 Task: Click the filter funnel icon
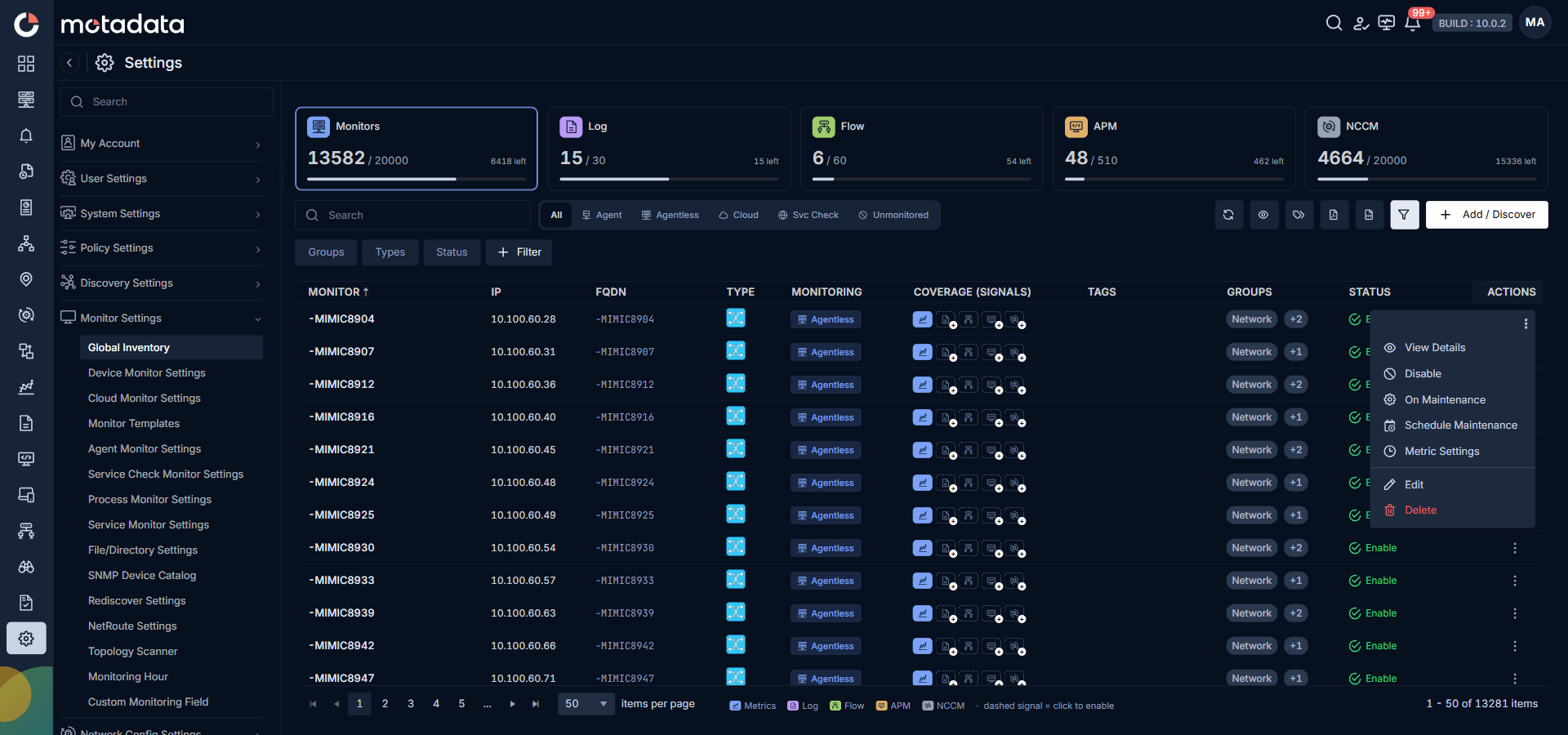tap(1404, 215)
